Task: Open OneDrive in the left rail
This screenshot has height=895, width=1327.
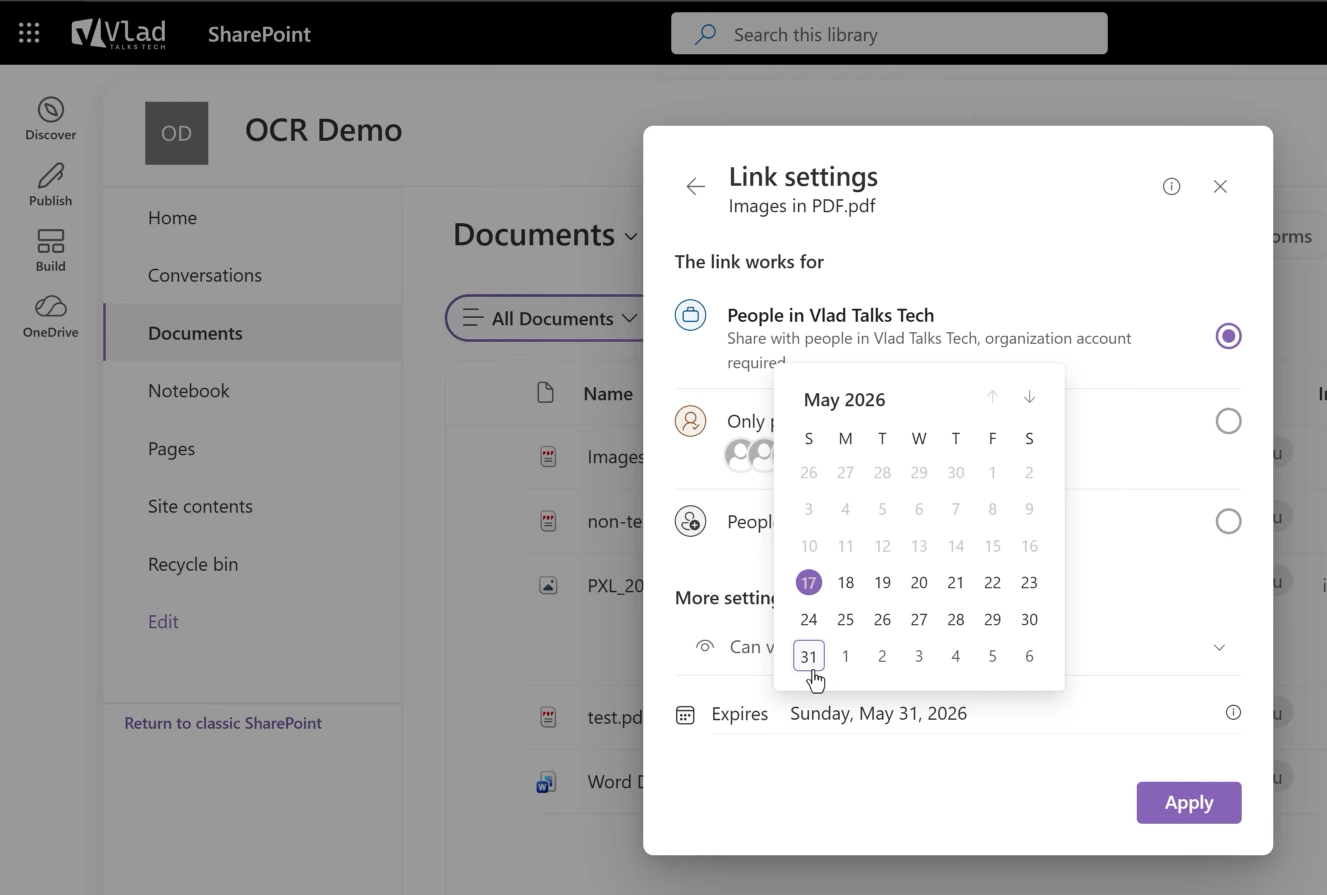Action: 51,316
